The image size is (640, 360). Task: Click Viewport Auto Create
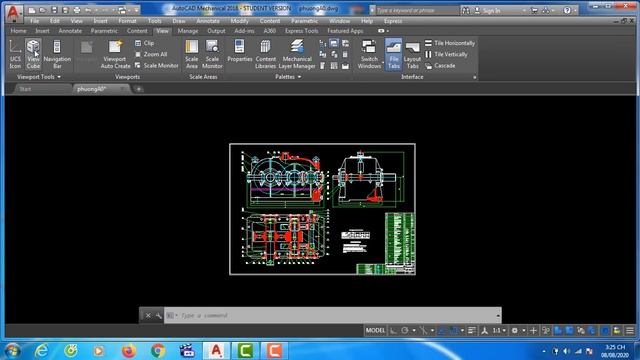click(116, 54)
